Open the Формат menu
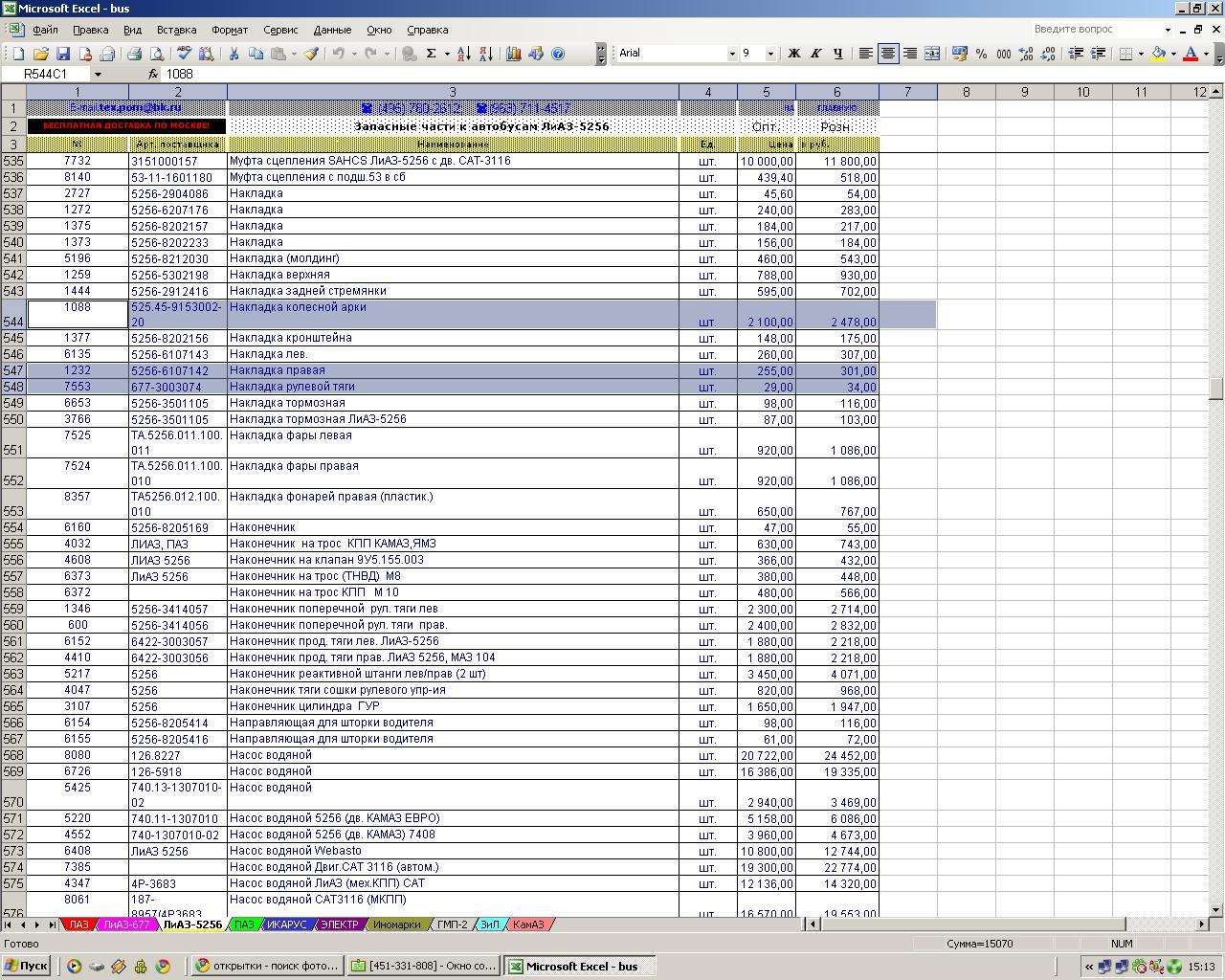 coord(230,30)
